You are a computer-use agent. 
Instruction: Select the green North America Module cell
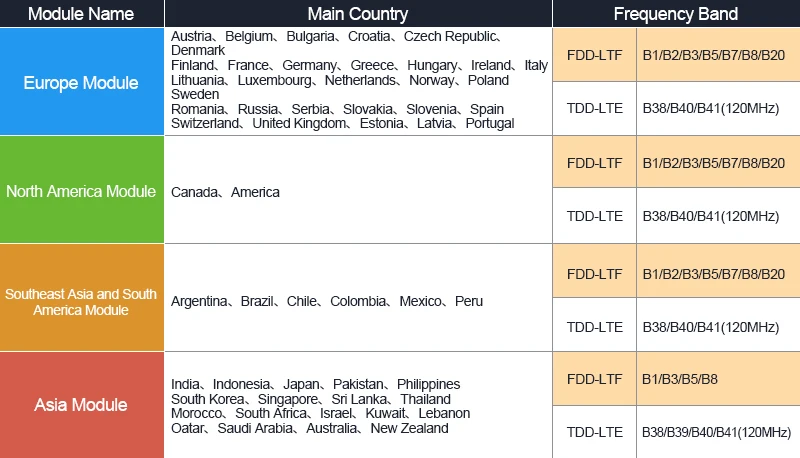click(x=82, y=190)
